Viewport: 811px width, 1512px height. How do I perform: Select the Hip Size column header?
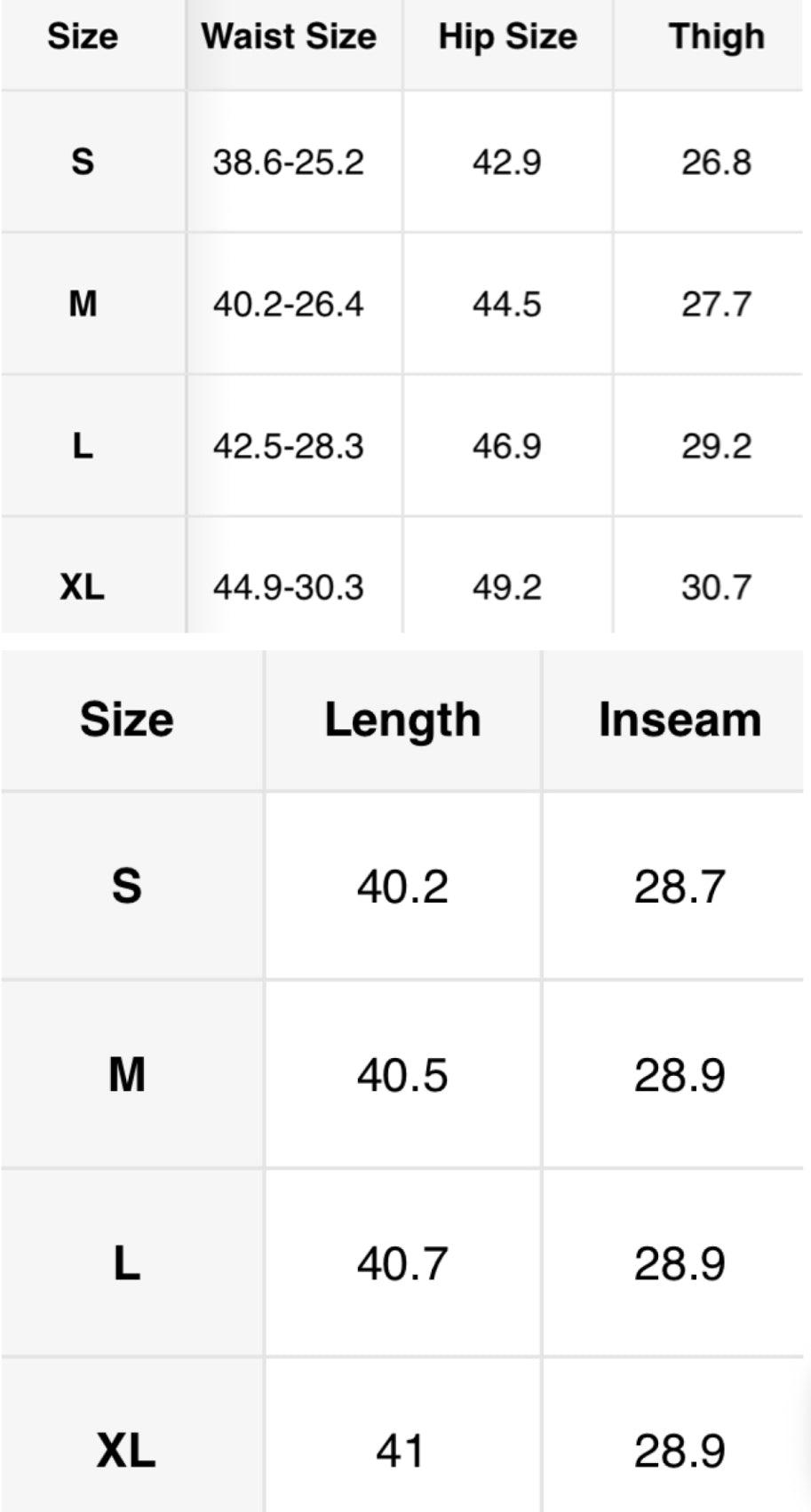(507, 37)
